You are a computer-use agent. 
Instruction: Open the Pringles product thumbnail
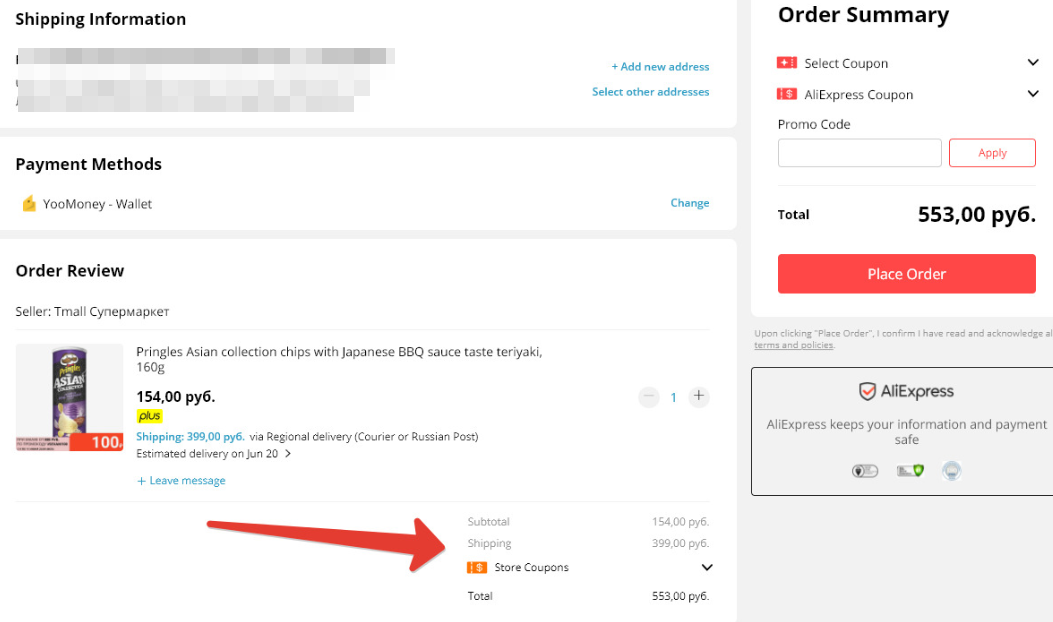tap(69, 397)
